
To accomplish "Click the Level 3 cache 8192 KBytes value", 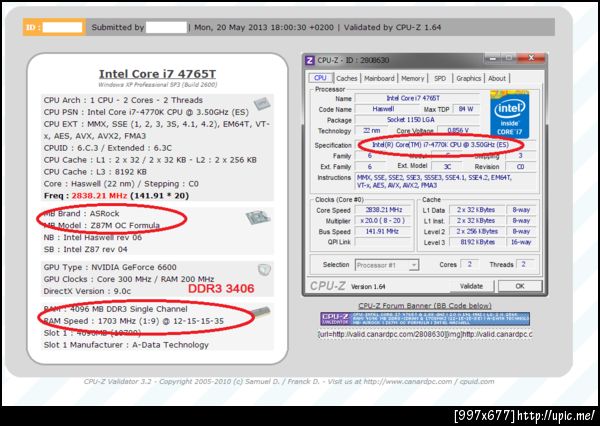I will pyautogui.click(x=476, y=242).
